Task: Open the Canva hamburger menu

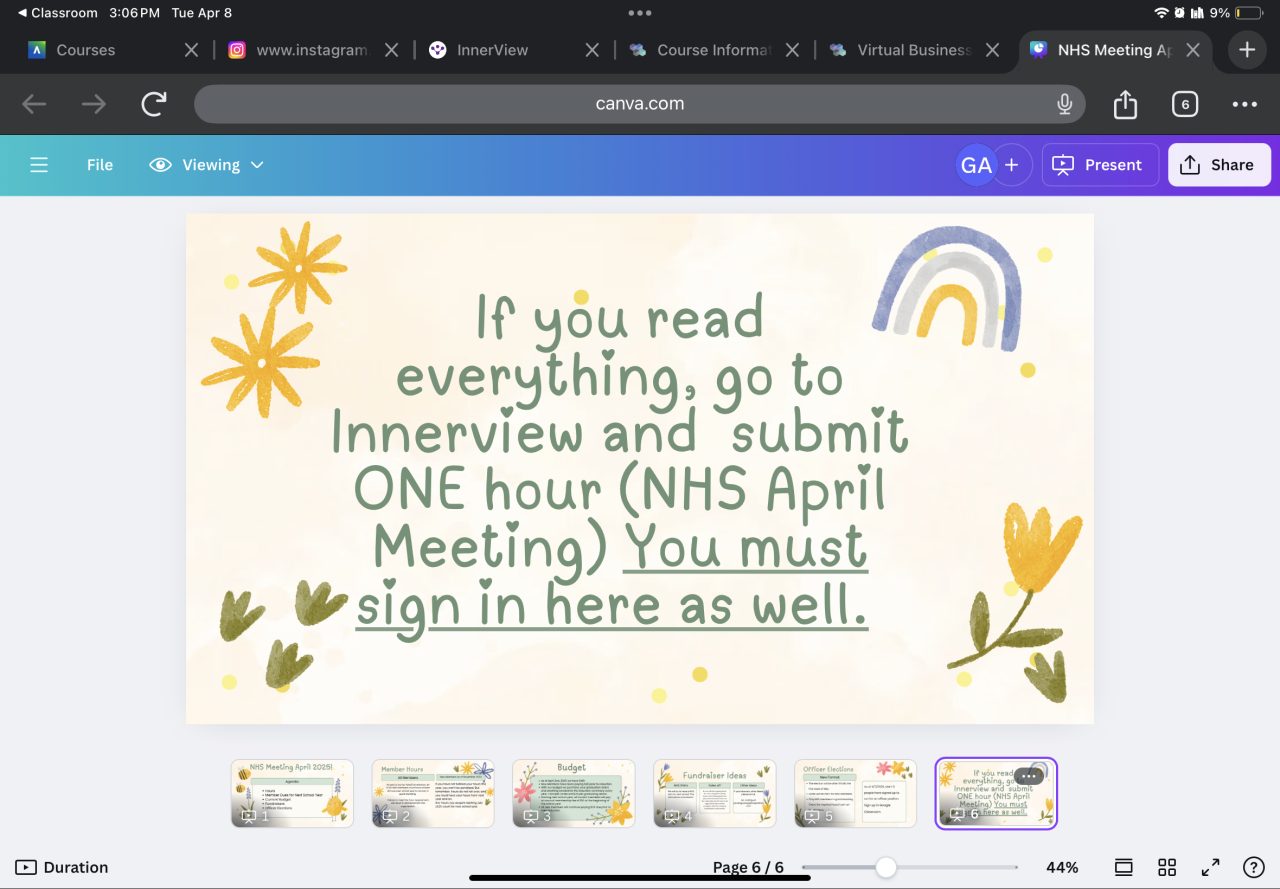Action: [x=39, y=165]
